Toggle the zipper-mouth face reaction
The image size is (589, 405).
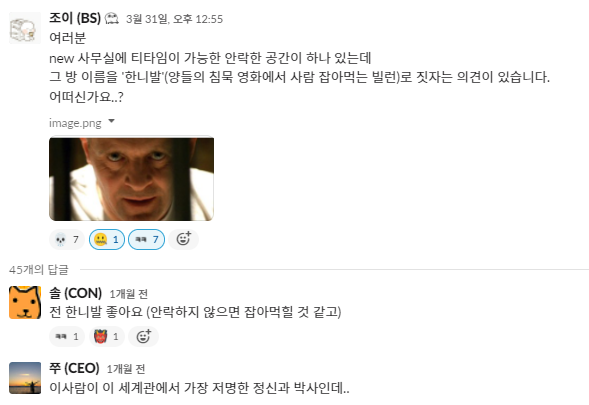point(107,239)
